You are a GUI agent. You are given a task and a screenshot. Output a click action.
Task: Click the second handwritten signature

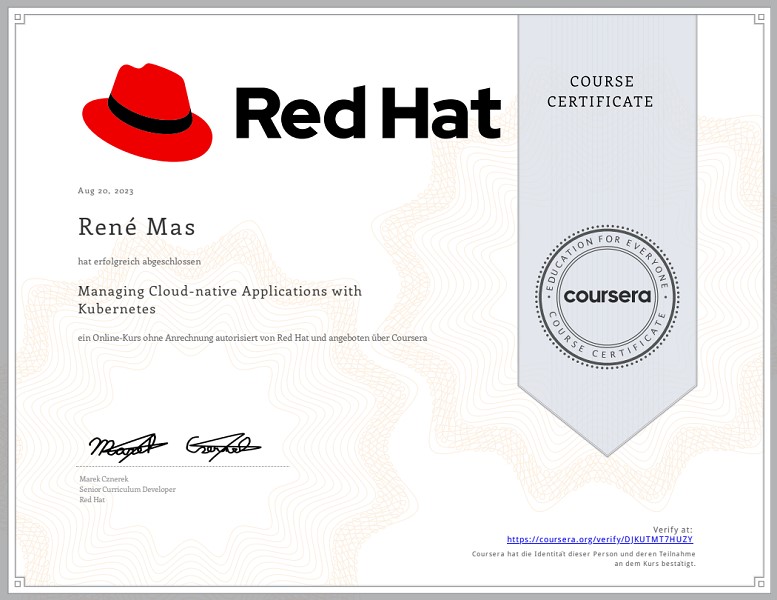pos(223,447)
